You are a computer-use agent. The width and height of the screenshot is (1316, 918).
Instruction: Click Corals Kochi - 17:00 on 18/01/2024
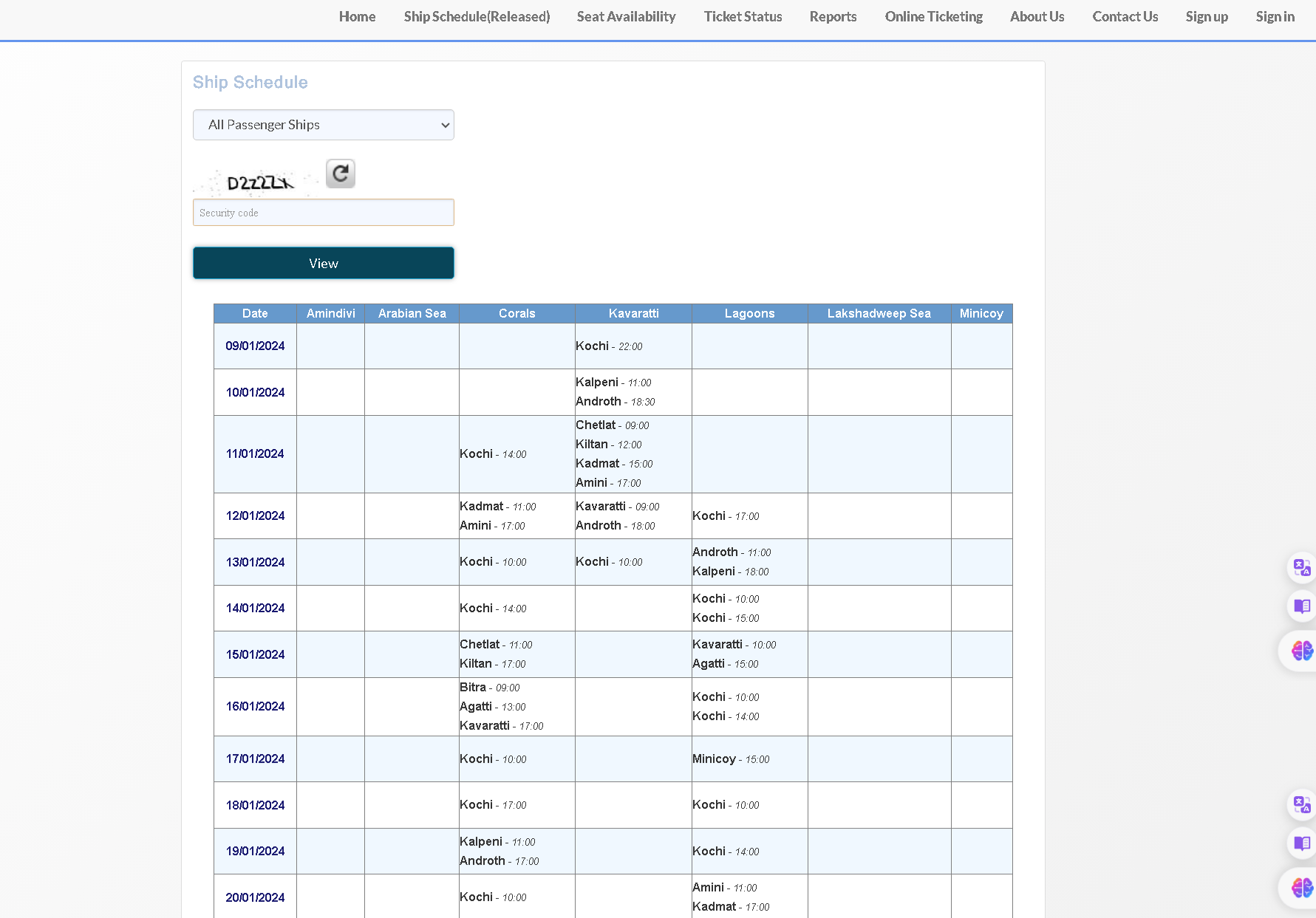(x=493, y=804)
